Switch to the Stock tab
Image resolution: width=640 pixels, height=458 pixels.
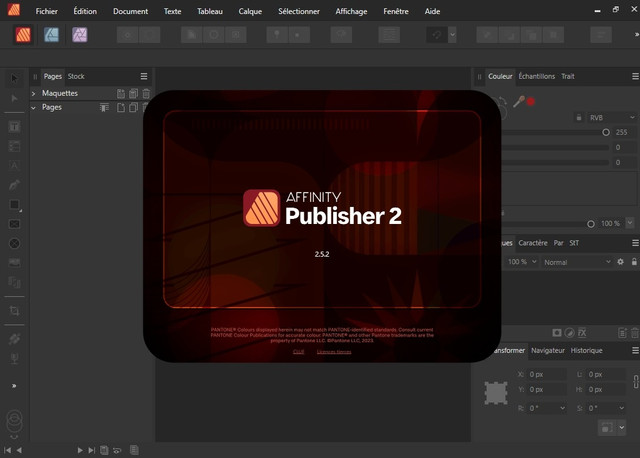[76, 76]
